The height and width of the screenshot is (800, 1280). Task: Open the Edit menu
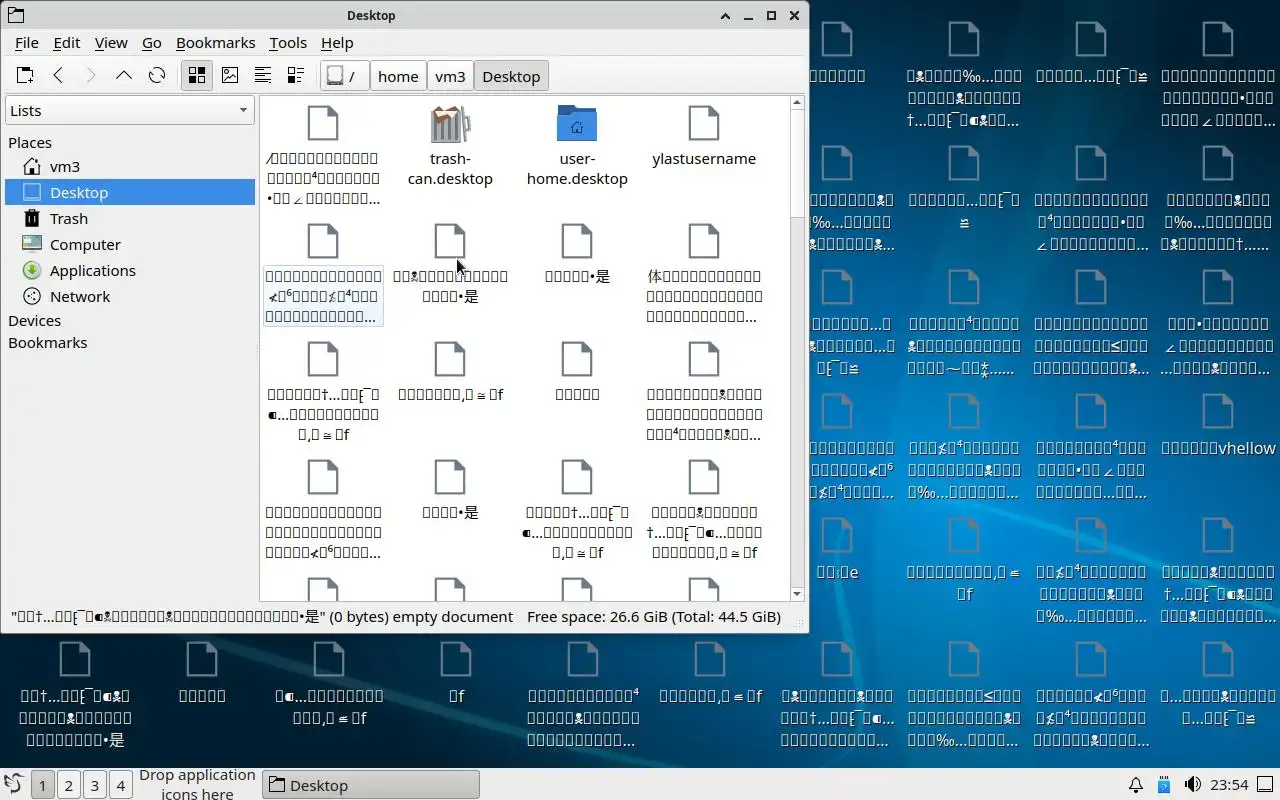(x=67, y=43)
